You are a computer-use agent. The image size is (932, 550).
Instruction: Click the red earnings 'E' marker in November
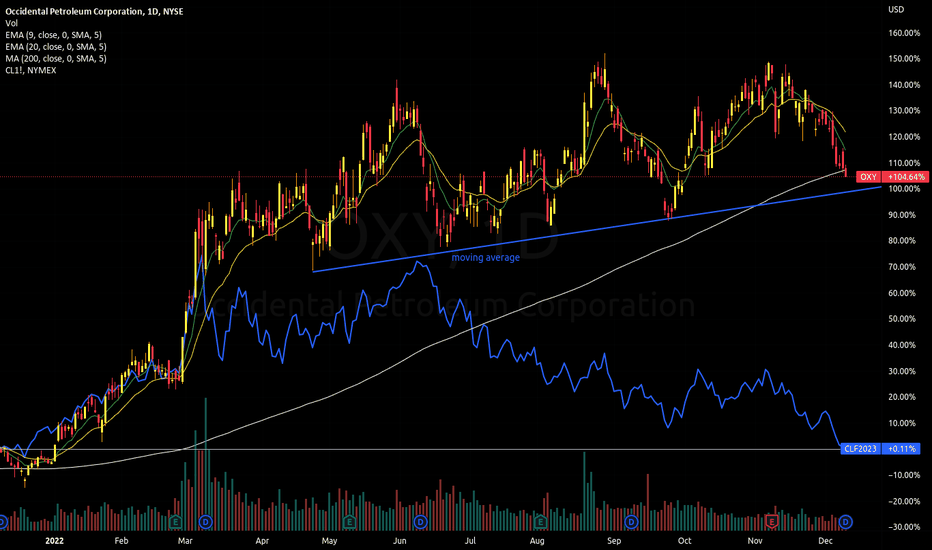click(x=772, y=521)
